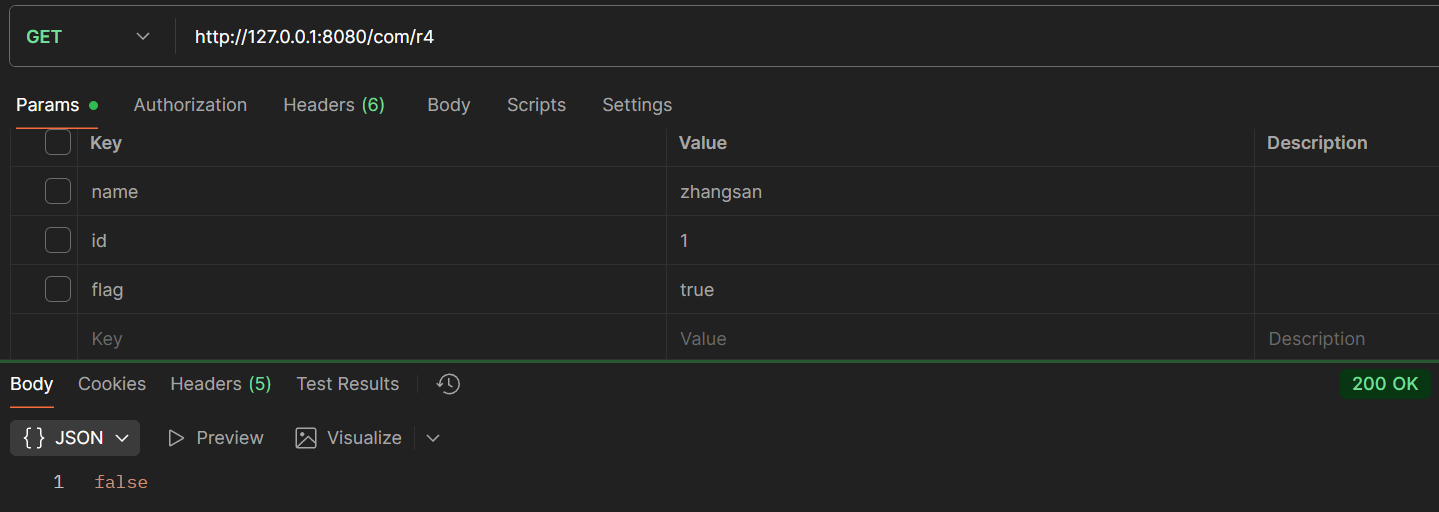Screen dimensions: 1439x512
Task: Switch to the Authorization tab
Action: click(190, 105)
